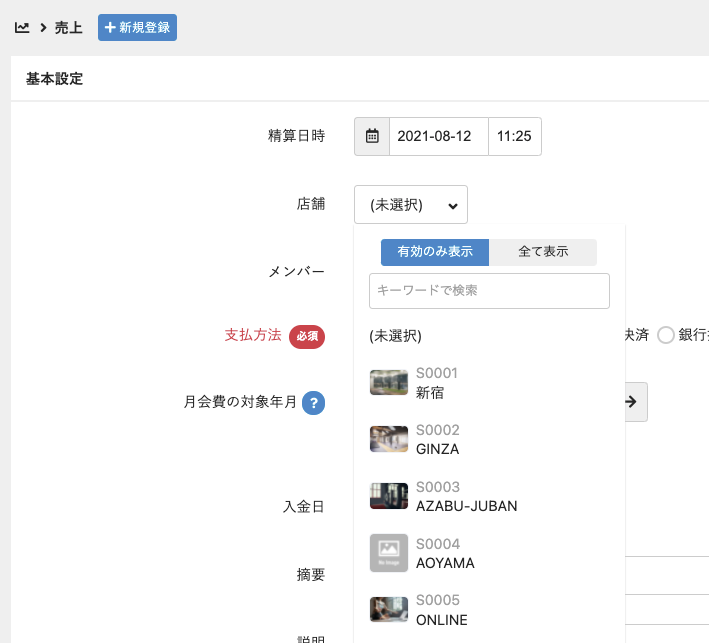Click the AOYAMA no-image placeholder icon
709x643 pixels.
pyautogui.click(x=389, y=553)
